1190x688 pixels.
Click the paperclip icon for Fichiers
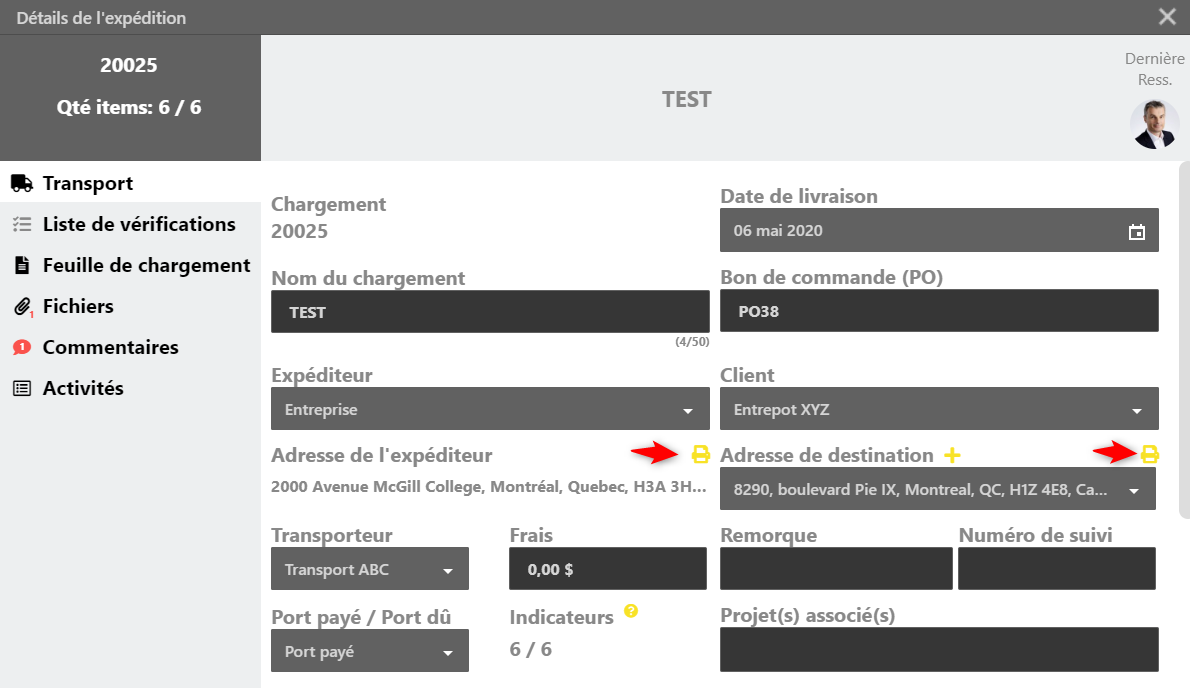click(21, 307)
